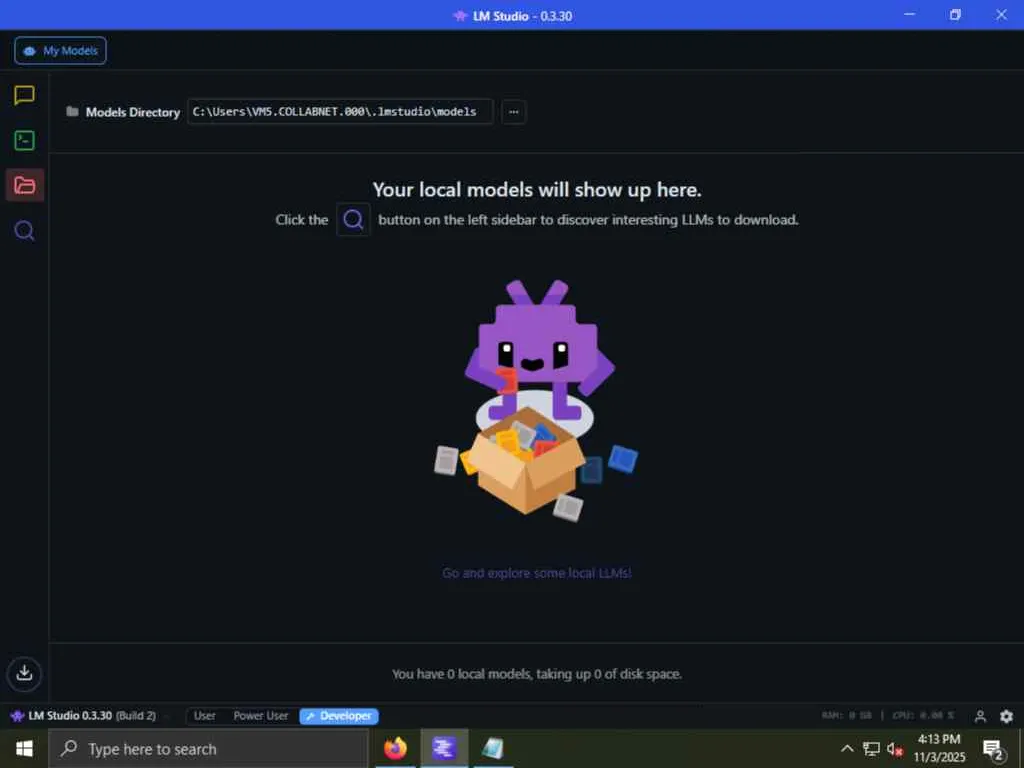Click 'Your local models will show up here' heading
The image size is (1024, 768).
pyautogui.click(x=537, y=190)
